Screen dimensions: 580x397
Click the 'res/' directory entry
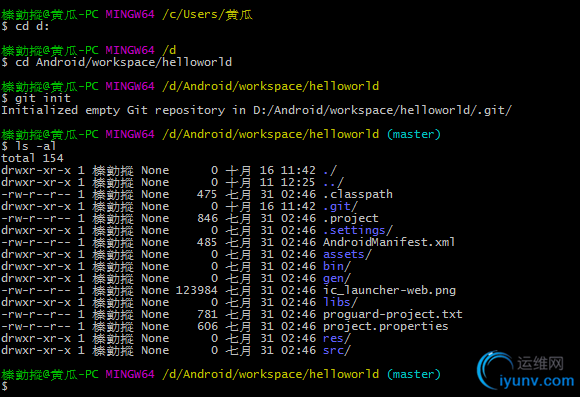[337, 338]
